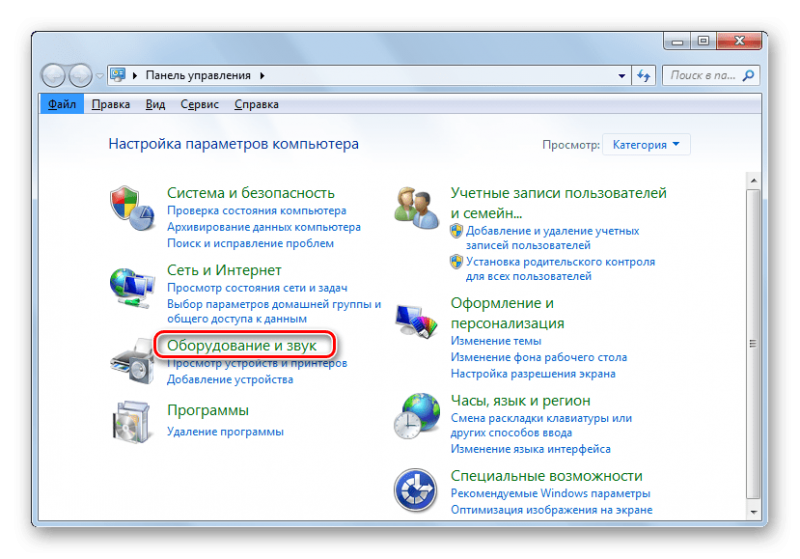The image size is (800, 559).
Task: Open Просмотр состояния сети и задач
Action: pos(257,288)
